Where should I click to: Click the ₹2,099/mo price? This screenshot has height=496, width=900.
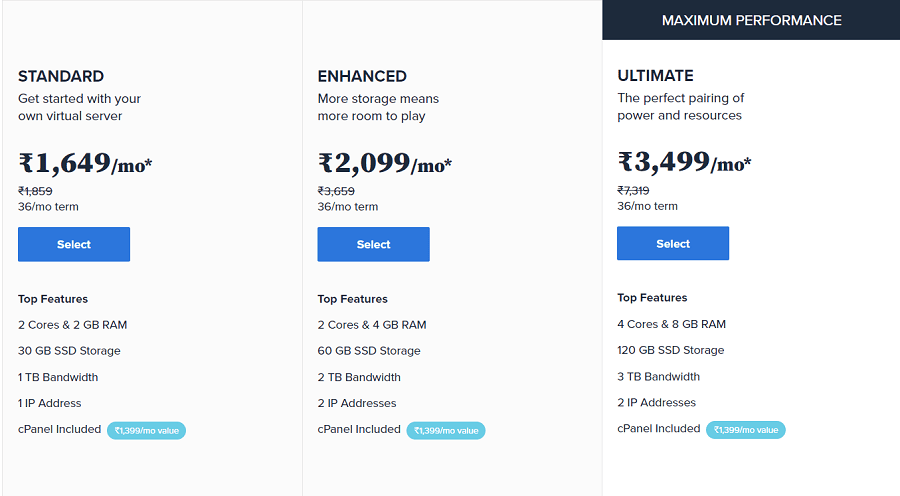tap(385, 163)
